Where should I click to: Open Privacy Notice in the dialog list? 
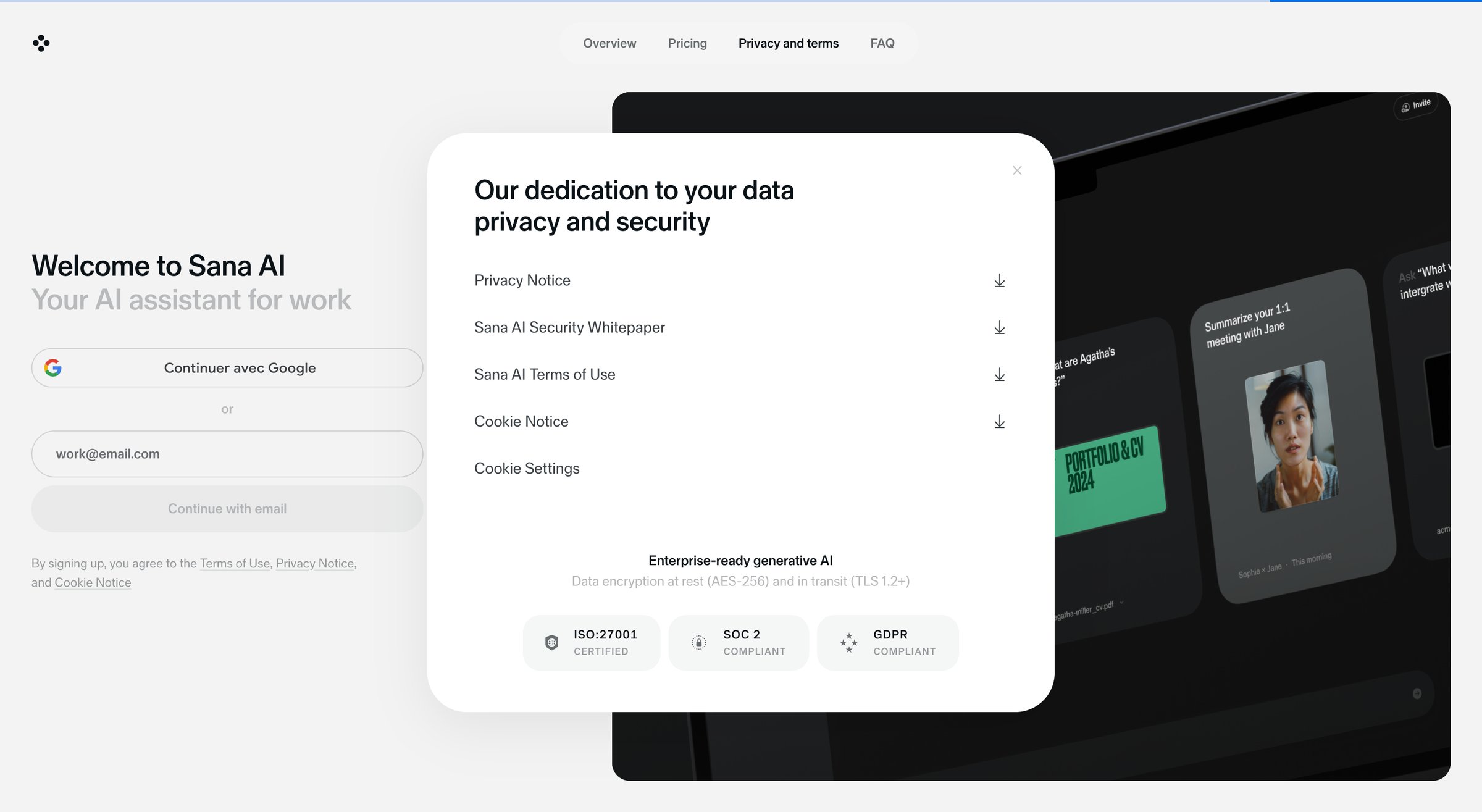pyautogui.click(x=522, y=281)
